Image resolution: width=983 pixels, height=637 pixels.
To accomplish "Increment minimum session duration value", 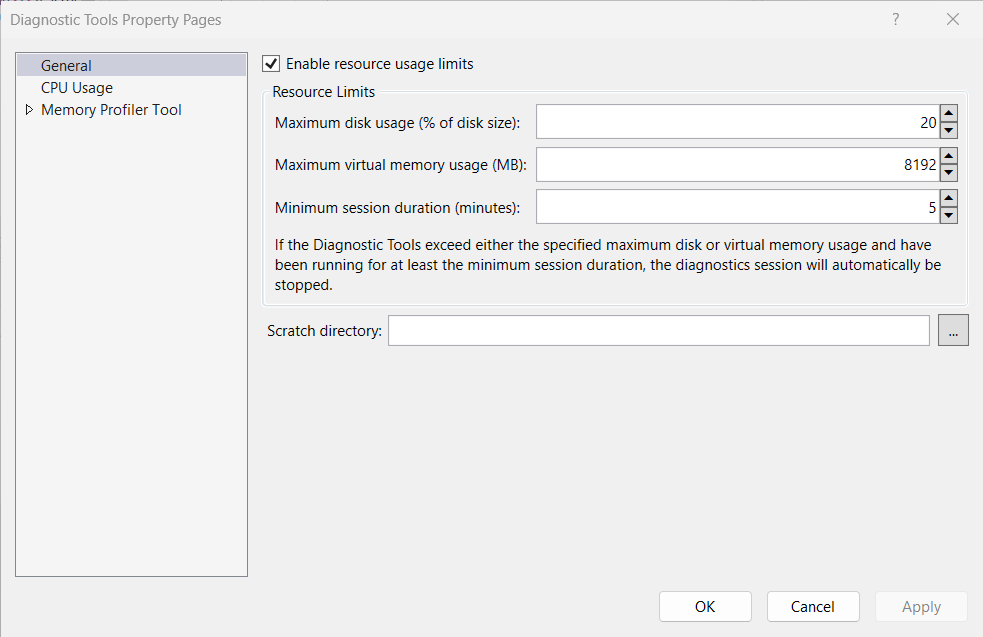I will [947, 199].
